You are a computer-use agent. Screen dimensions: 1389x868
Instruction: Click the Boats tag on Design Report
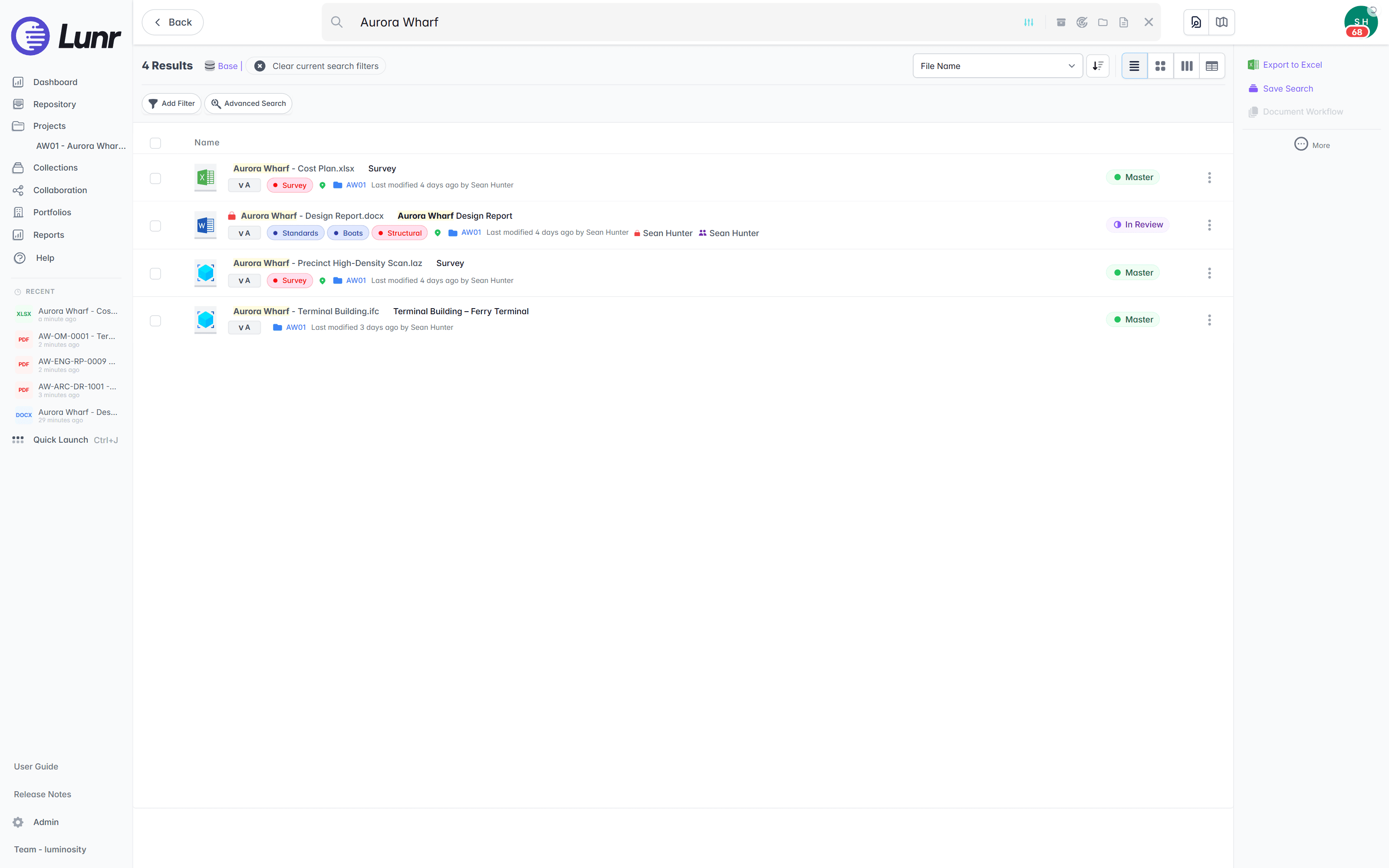click(348, 233)
